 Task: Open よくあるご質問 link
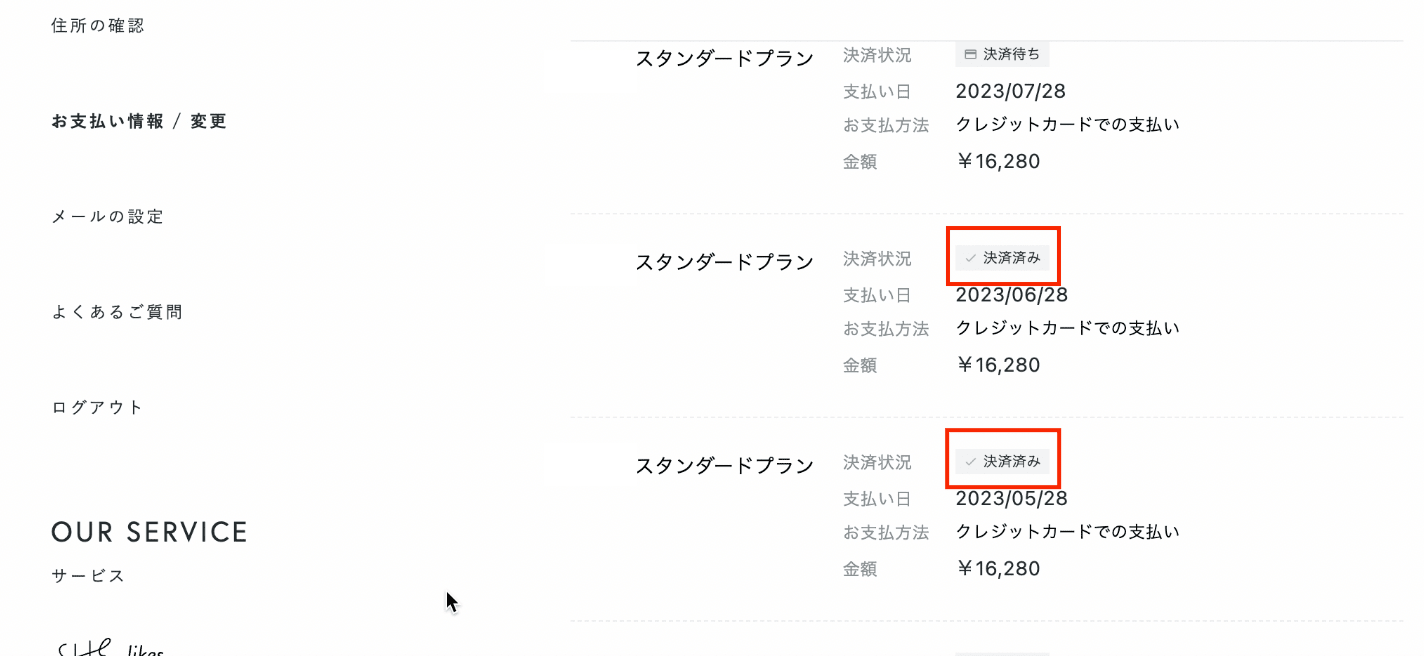click(117, 312)
